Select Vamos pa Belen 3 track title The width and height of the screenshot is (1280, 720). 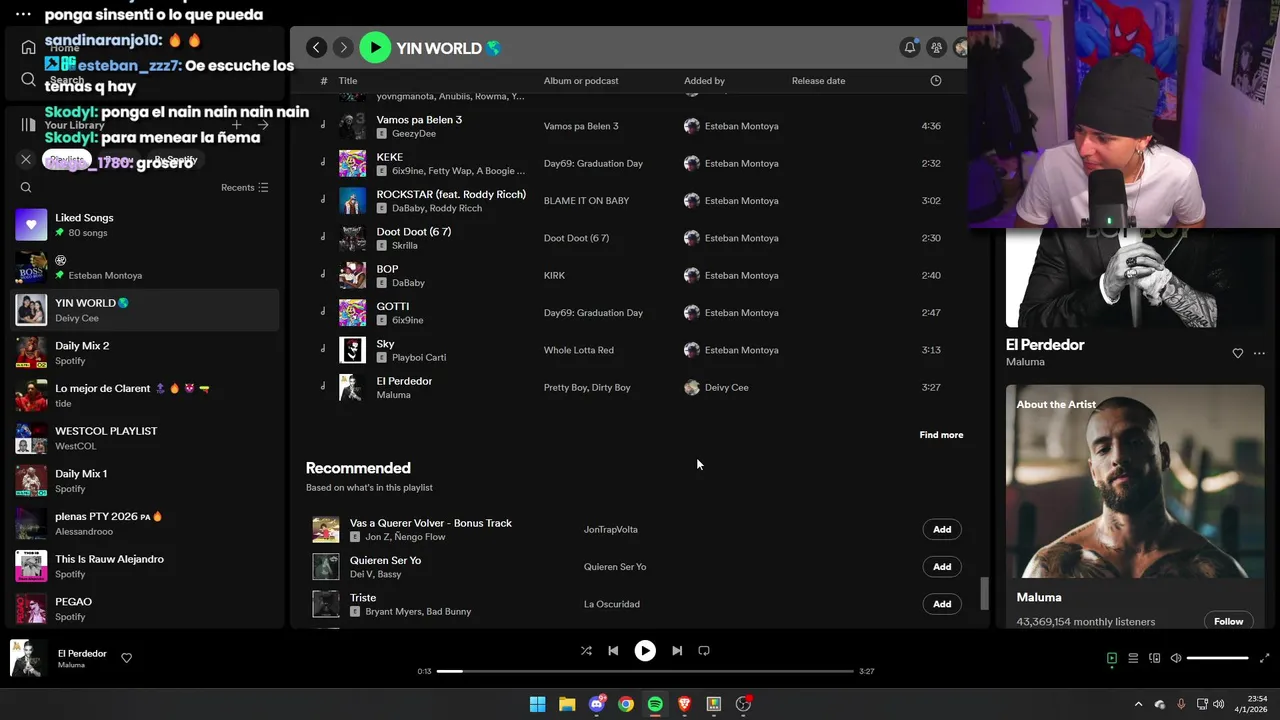(419, 120)
